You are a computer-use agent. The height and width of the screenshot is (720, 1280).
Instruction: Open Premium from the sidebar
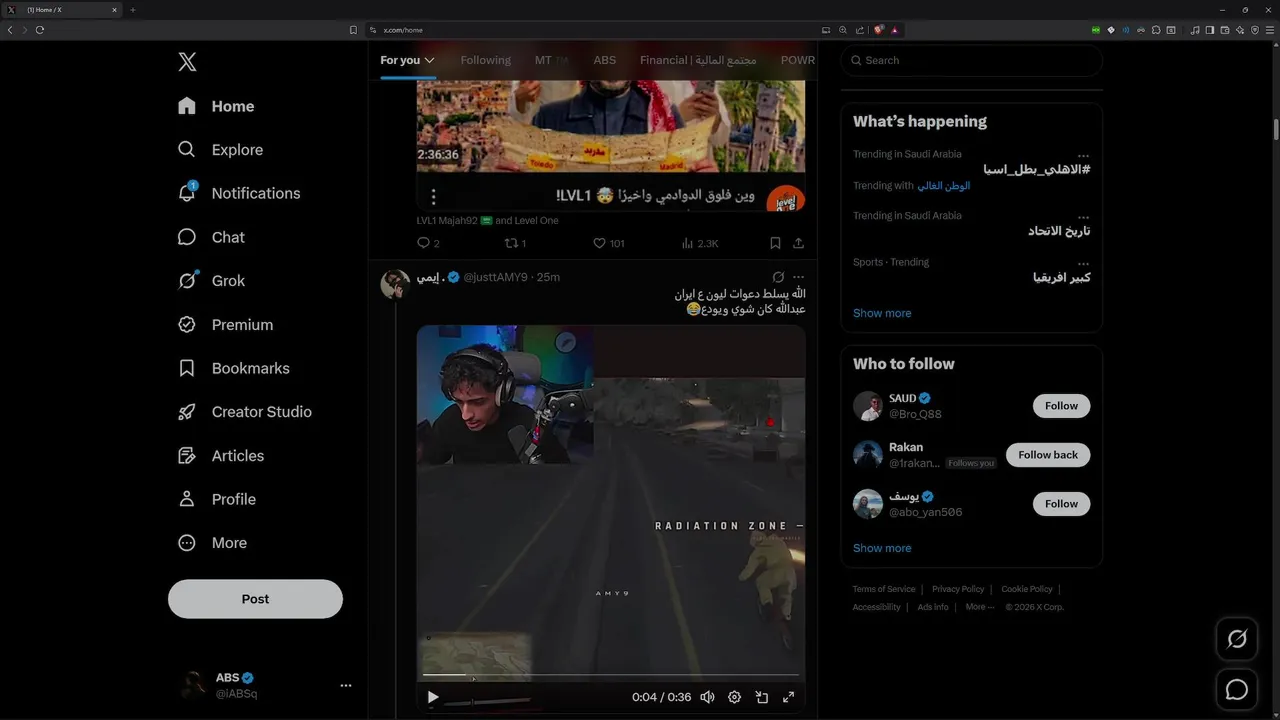[225, 325]
